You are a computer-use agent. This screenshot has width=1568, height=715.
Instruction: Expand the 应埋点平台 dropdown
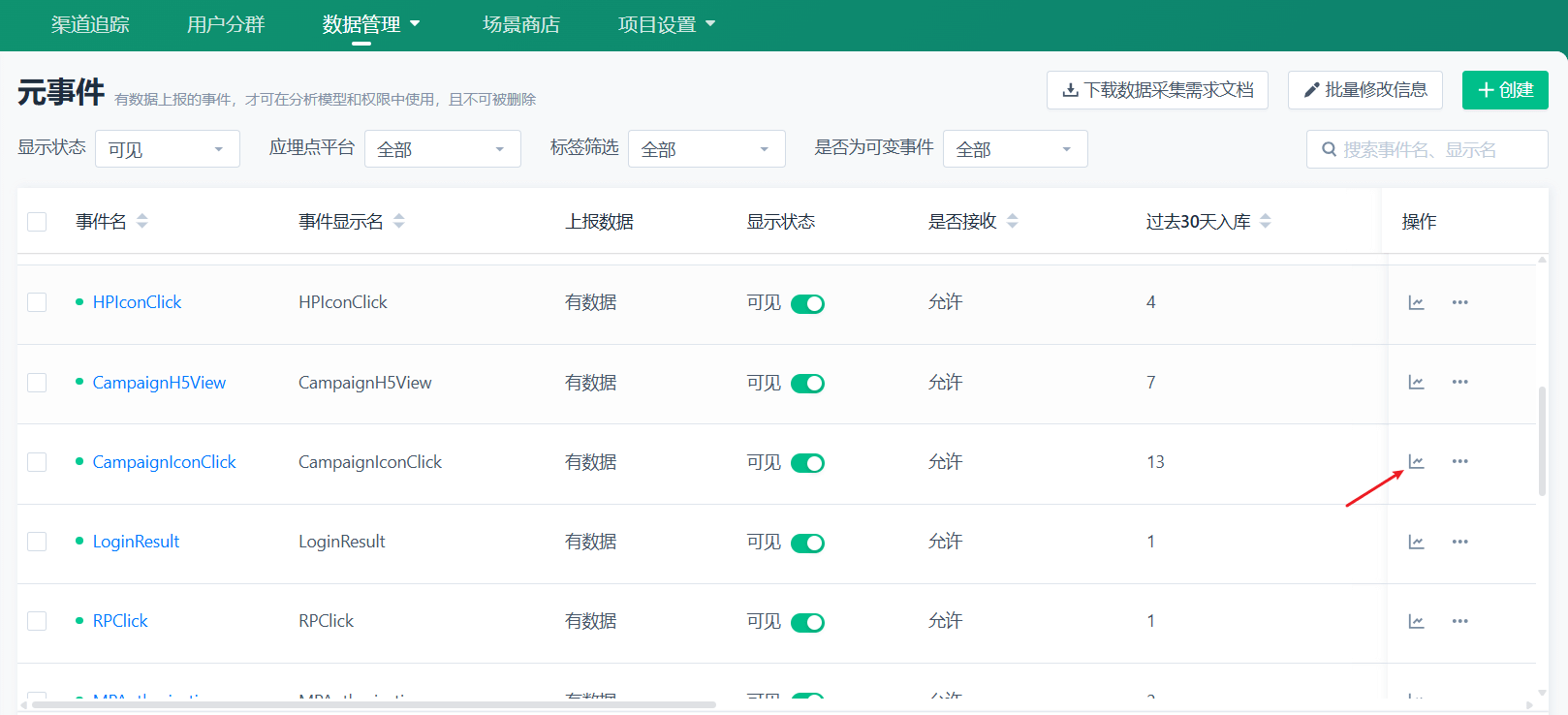pyautogui.click(x=442, y=149)
